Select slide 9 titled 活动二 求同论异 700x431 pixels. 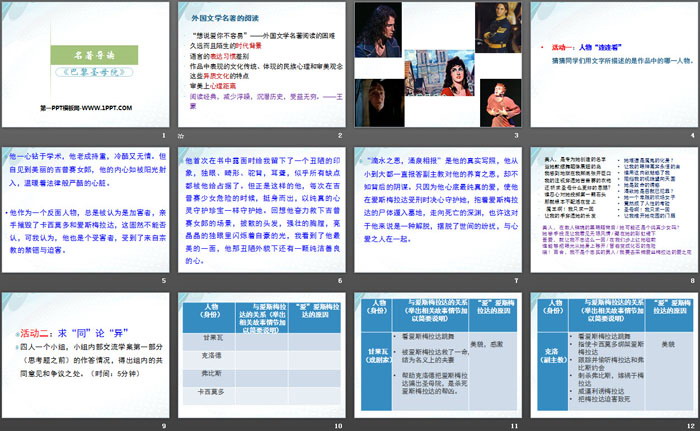[x=87, y=356]
